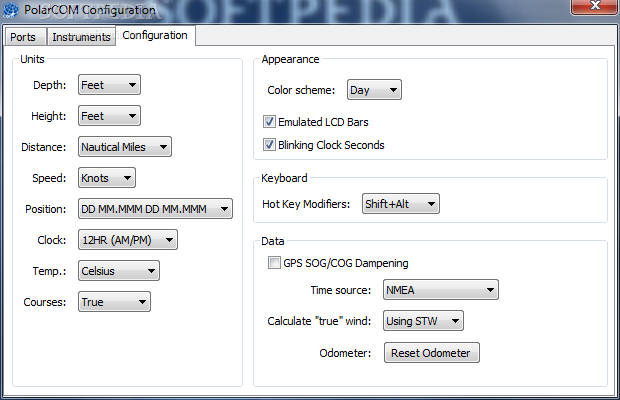Click the Distance: label
The height and width of the screenshot is (400, 620).
43,147
